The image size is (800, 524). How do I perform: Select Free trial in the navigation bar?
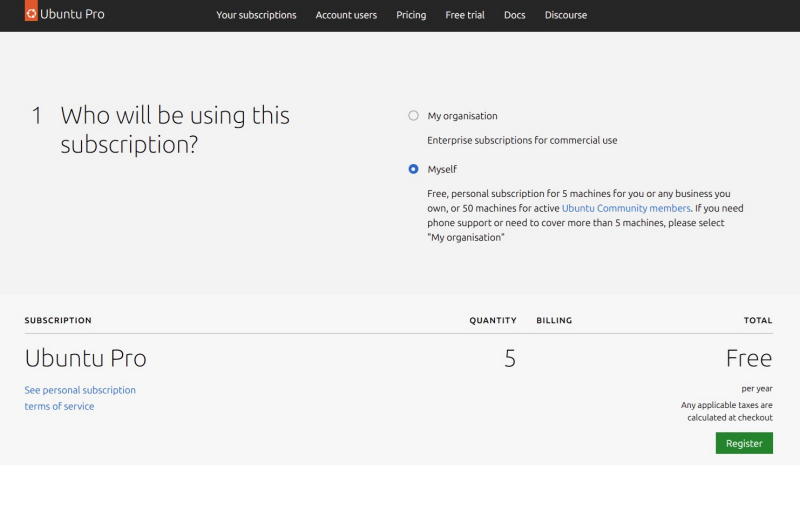point(465,15)
